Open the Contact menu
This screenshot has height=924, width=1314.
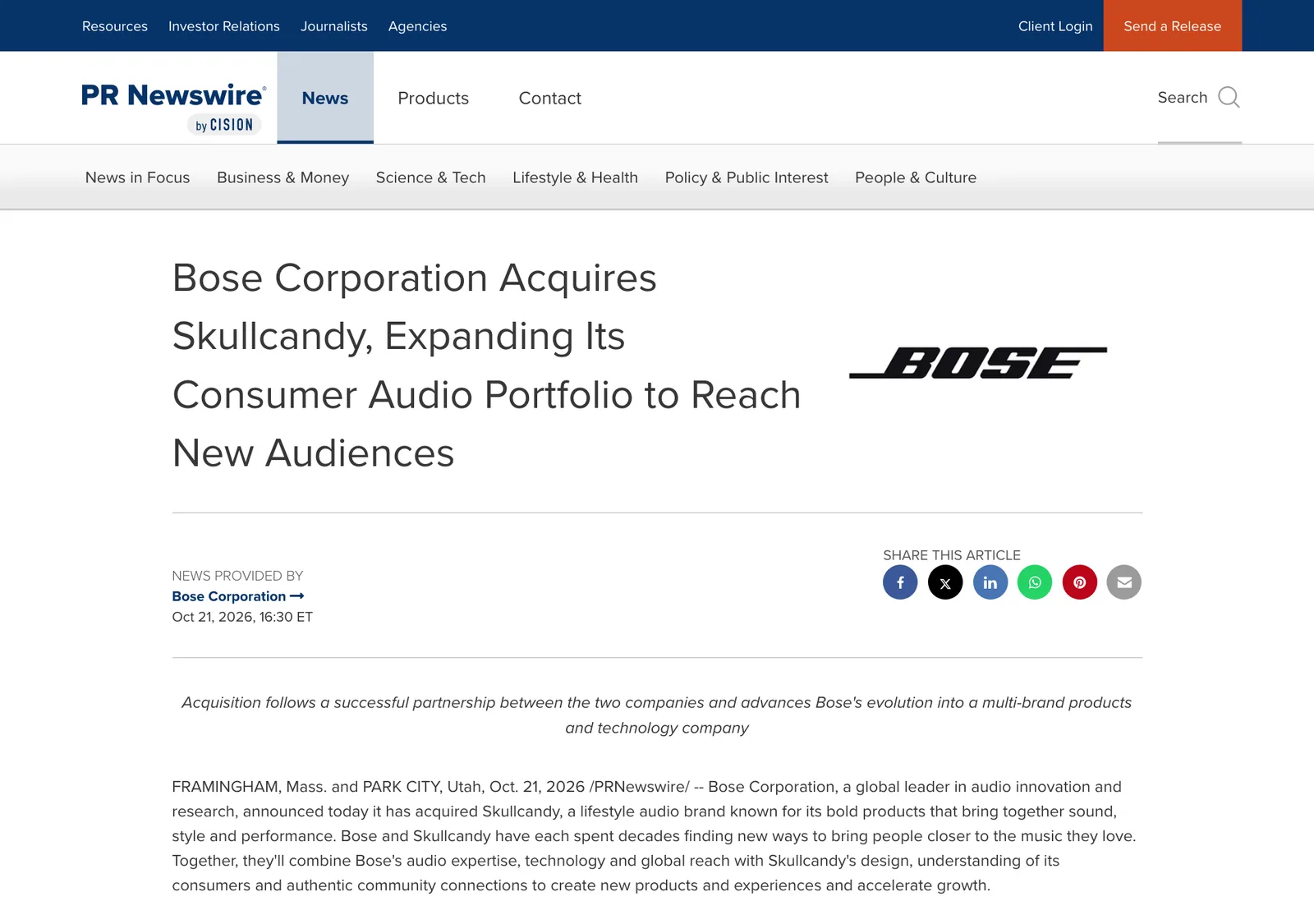point(549,98)
